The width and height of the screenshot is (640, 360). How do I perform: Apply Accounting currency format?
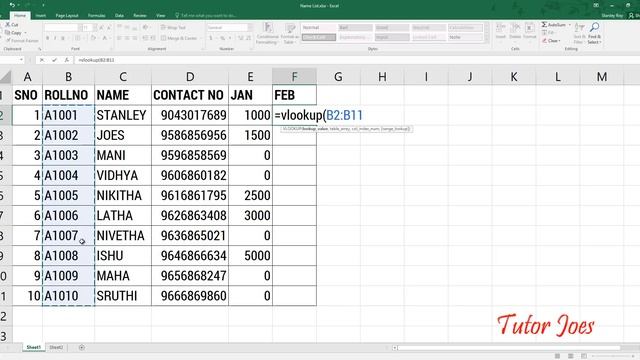tap(212, 38)
